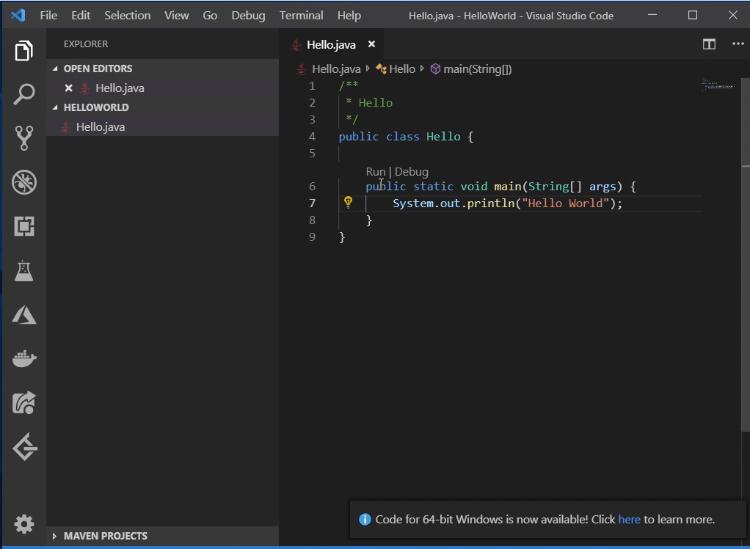
Task: Open the Search view in activity bar
Action: click(24, 94)
